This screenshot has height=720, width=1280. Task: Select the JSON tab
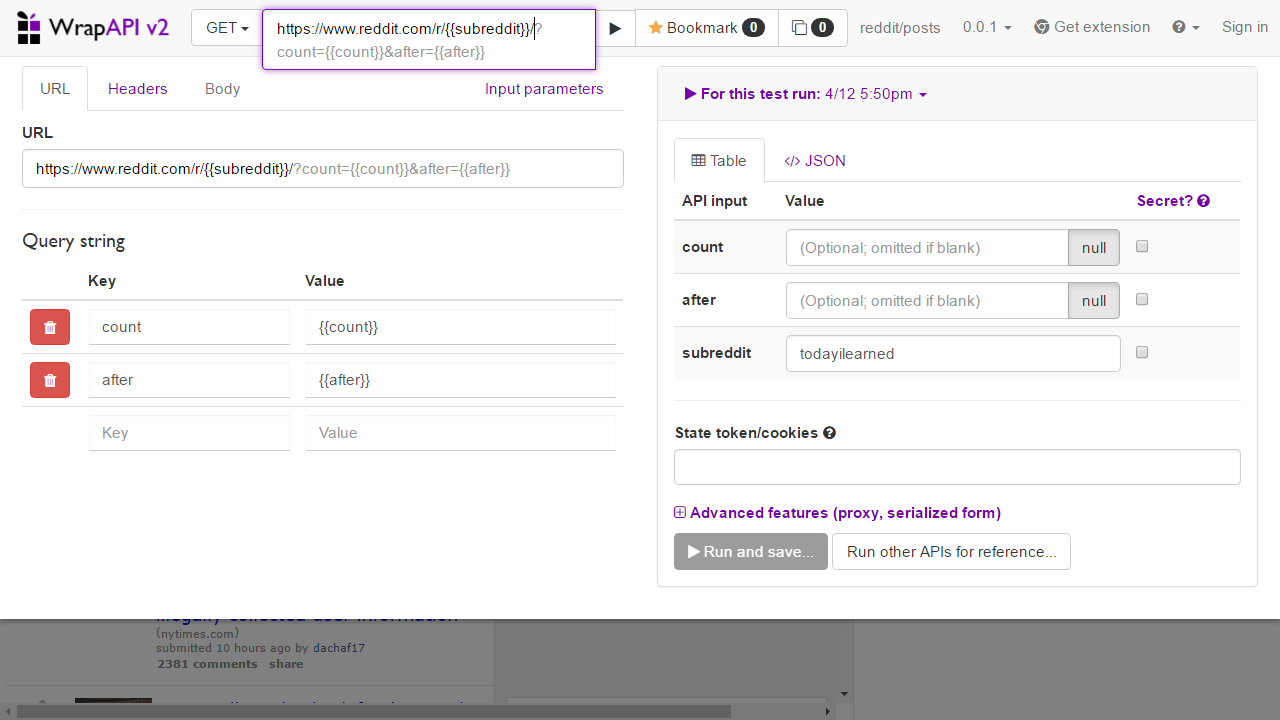(815, 160)
